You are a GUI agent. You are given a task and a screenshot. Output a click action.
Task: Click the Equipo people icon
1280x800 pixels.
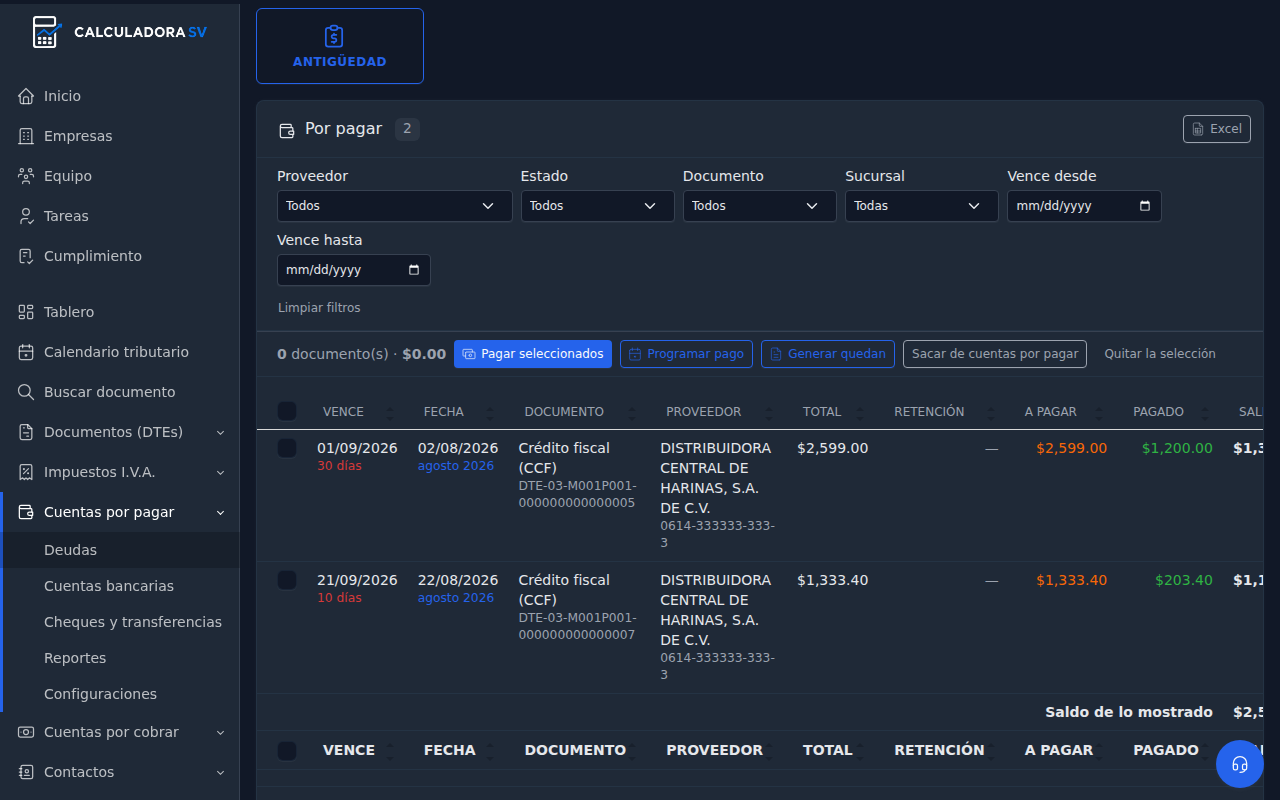(x=26, y=176)
